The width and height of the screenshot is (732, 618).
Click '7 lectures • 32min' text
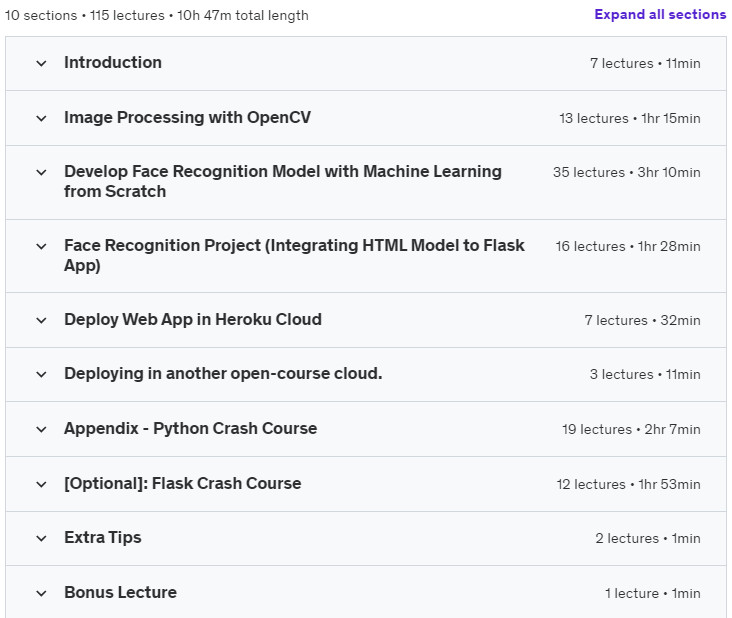(x=642, y=321)
